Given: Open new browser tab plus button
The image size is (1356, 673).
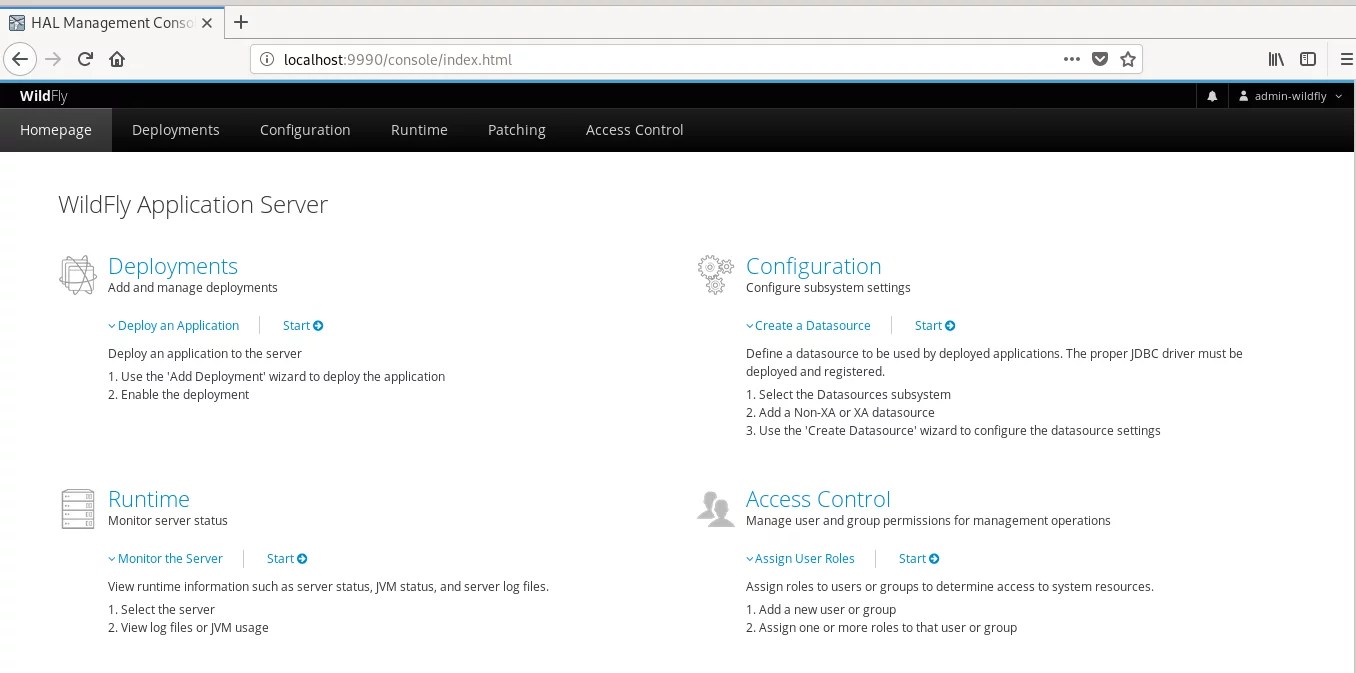Looking at the screenshot, I should pyautogui.click(x=240, y=22).
